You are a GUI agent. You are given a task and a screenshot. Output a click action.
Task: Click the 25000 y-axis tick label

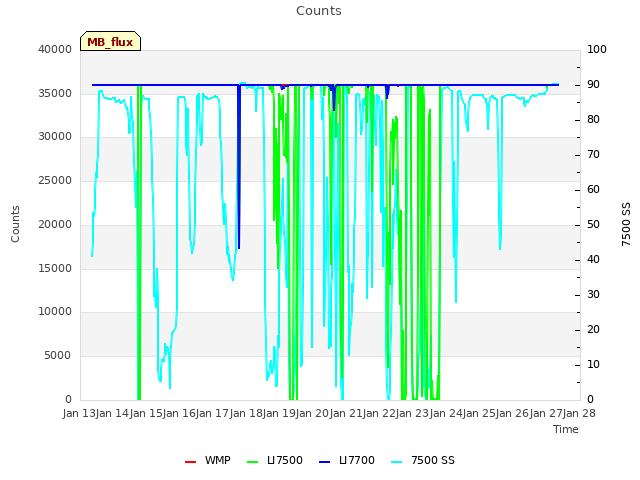click(55, 180)
